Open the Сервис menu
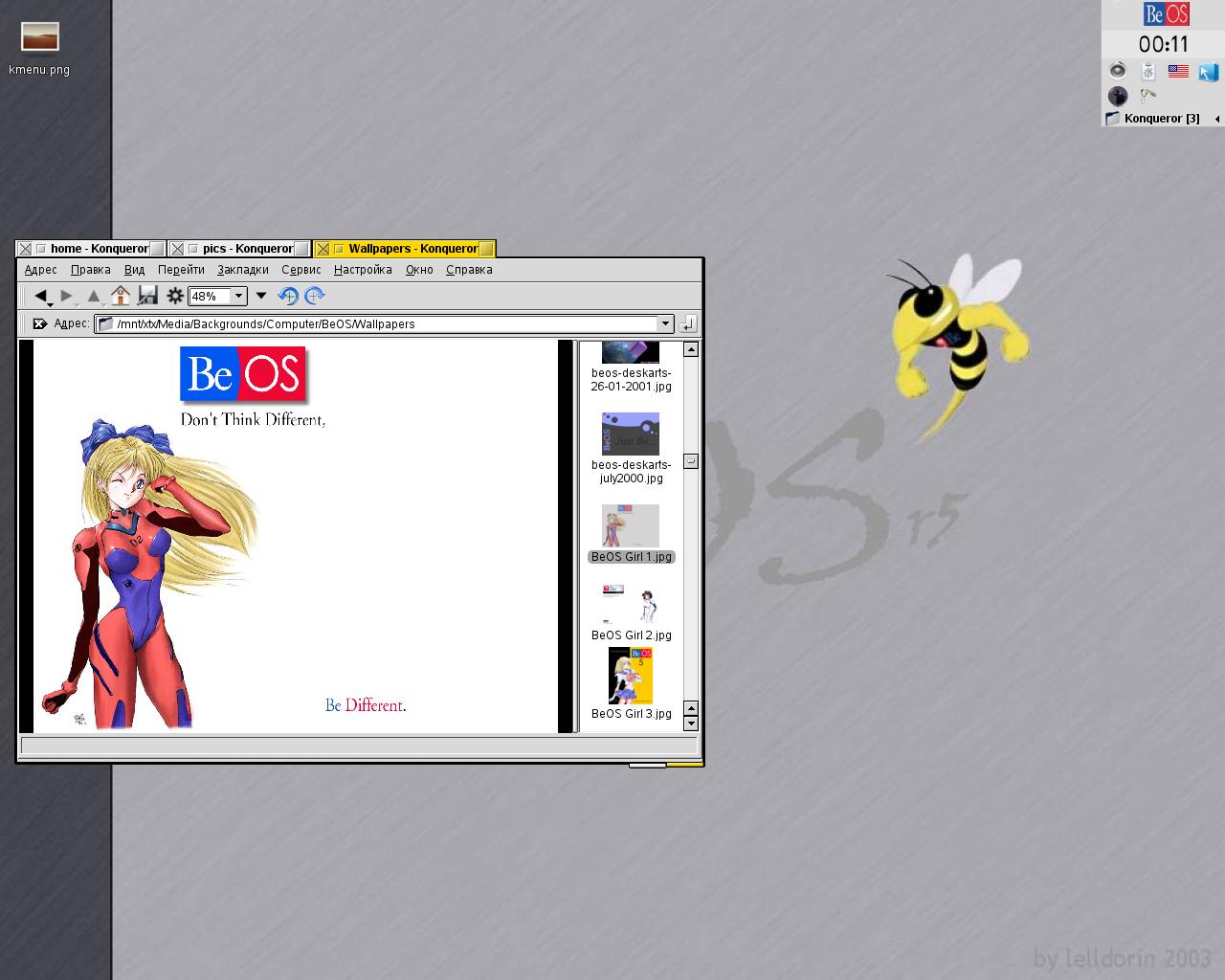 pyautogui.click(x=301, y=270)
